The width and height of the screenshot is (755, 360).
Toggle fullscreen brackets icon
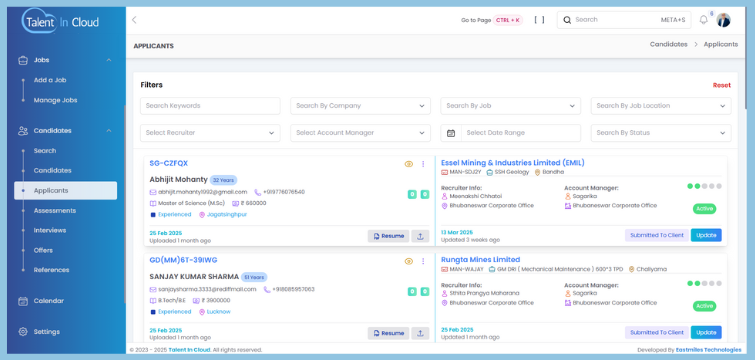pyautogui.click(x=540, y=20)
